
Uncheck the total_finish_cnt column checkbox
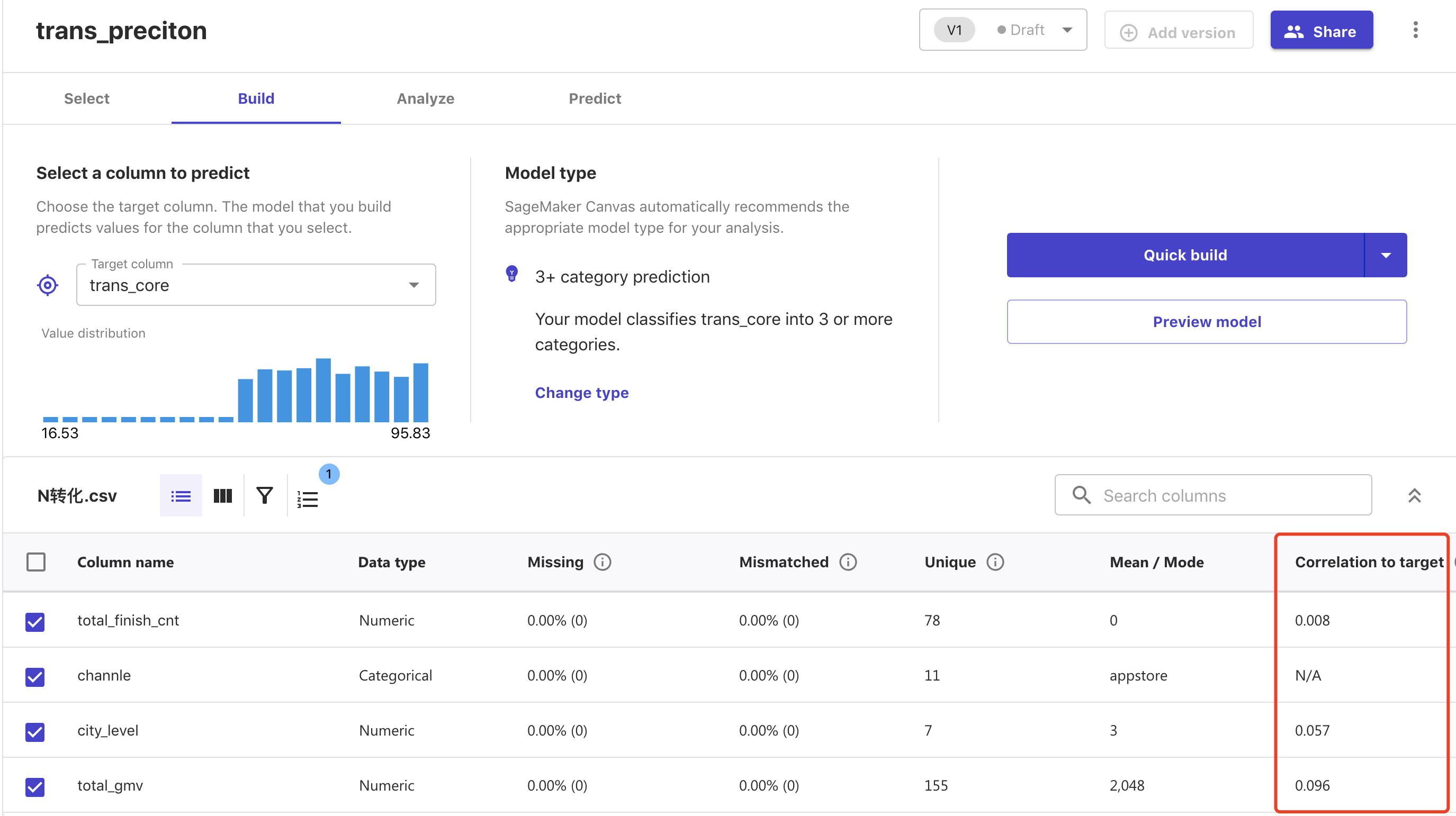pos(35,622)
